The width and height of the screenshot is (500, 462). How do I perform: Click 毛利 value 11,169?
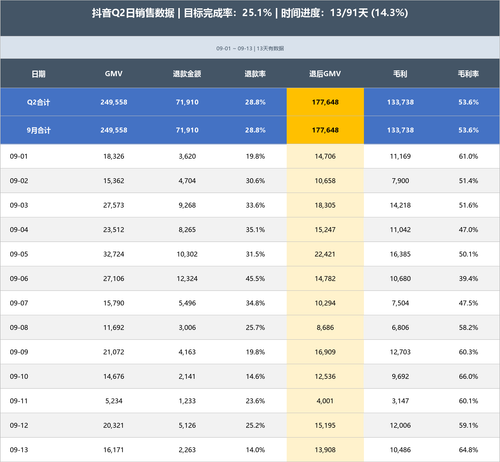coord(400,156)
